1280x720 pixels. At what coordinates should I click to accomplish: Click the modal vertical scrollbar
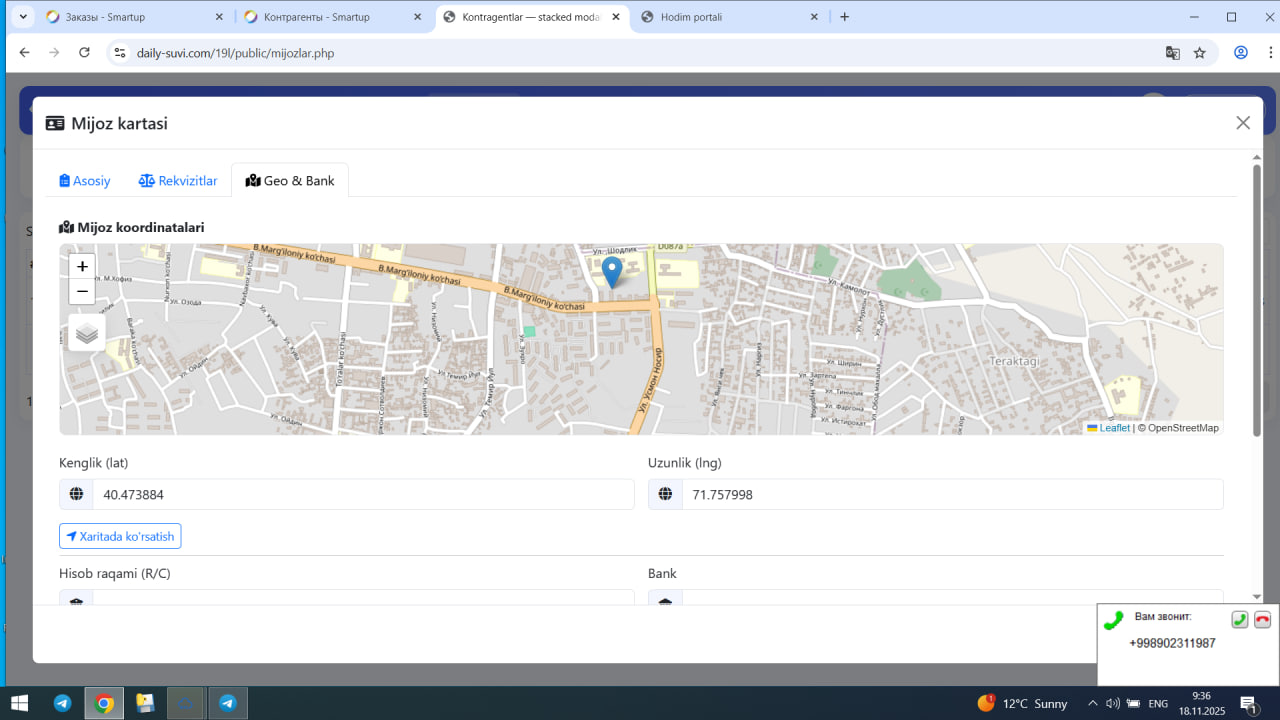pyautogui.click(x=1257, y=300)
